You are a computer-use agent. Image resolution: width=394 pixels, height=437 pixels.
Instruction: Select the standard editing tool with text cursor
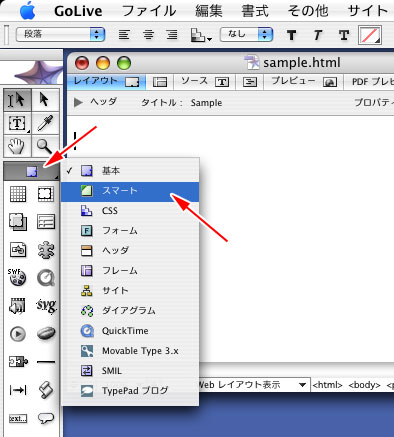coord(18,100)
